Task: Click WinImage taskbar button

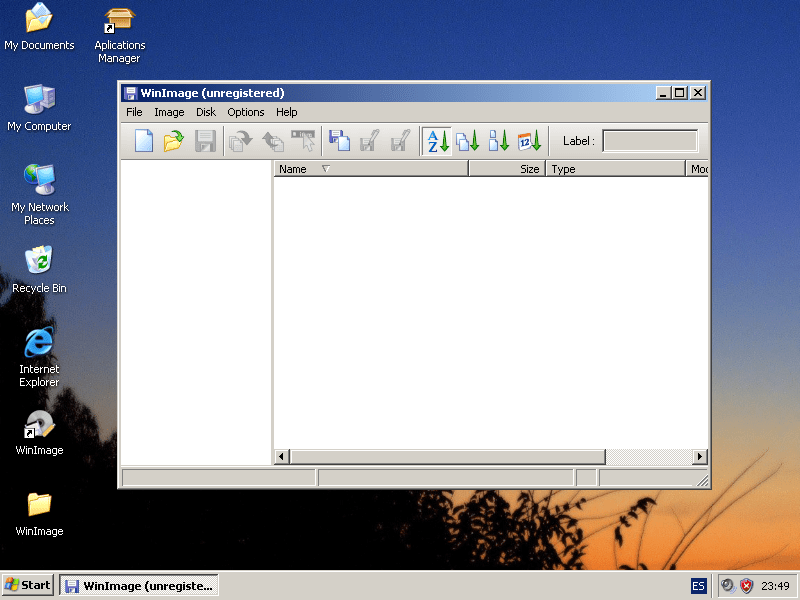Action: [x=139, y=585]
